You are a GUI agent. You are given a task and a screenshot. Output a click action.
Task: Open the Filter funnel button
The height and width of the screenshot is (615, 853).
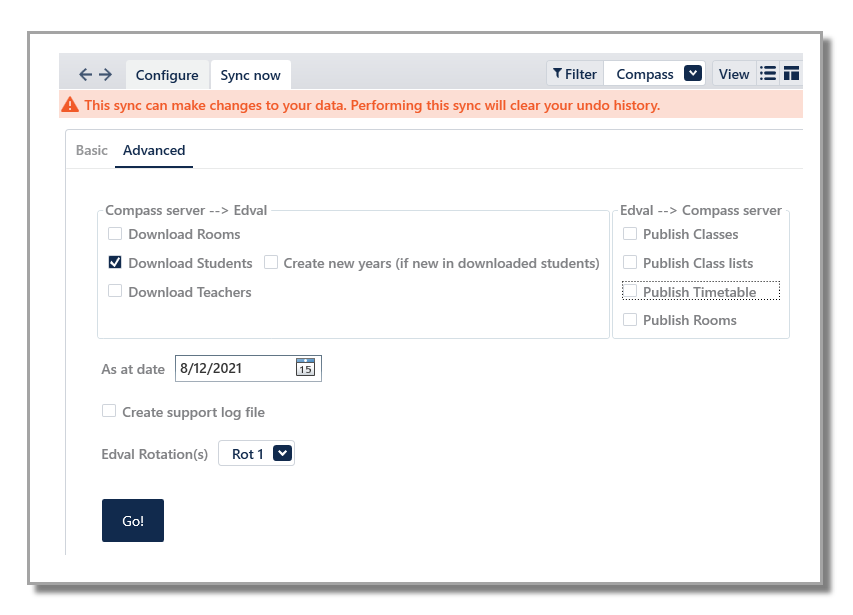(575, 74)
